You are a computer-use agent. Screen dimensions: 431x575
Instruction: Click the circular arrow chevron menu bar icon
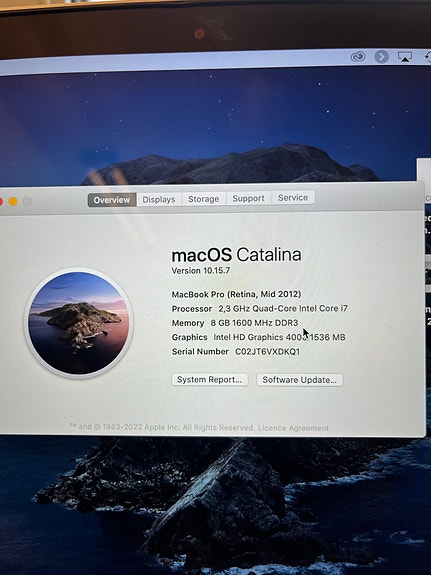(x=381, y=56)
